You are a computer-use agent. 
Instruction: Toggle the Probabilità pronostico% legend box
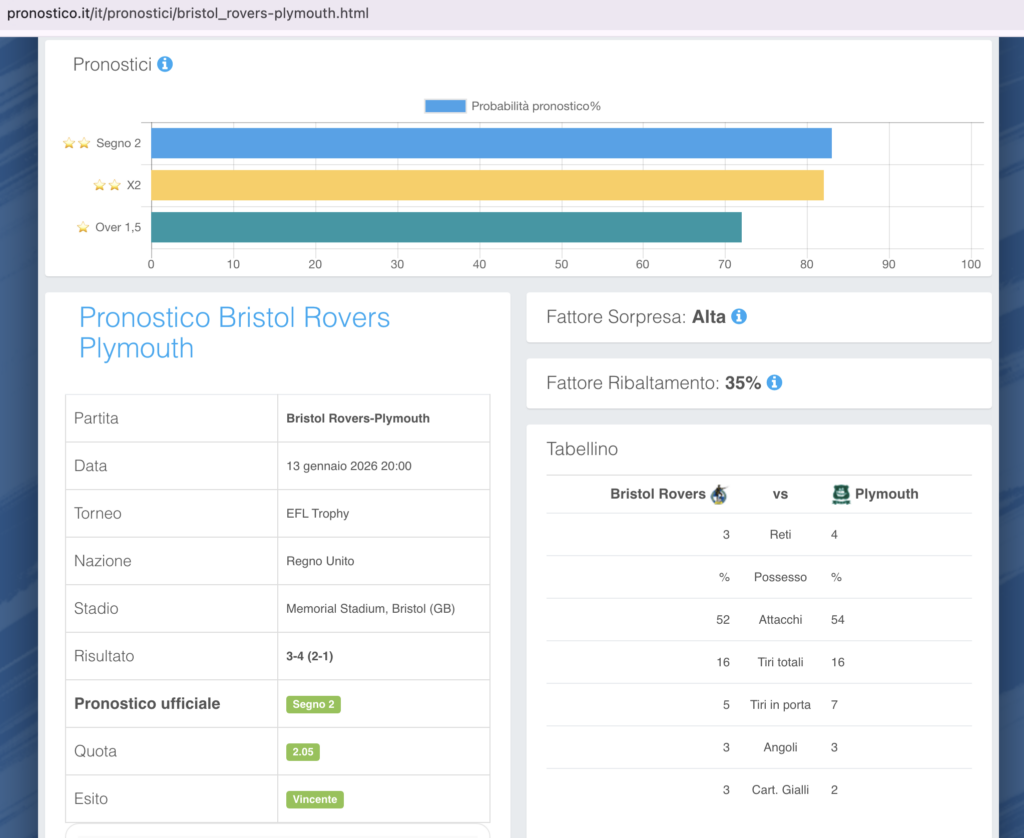pyautogui.click(x=445, y=106)
